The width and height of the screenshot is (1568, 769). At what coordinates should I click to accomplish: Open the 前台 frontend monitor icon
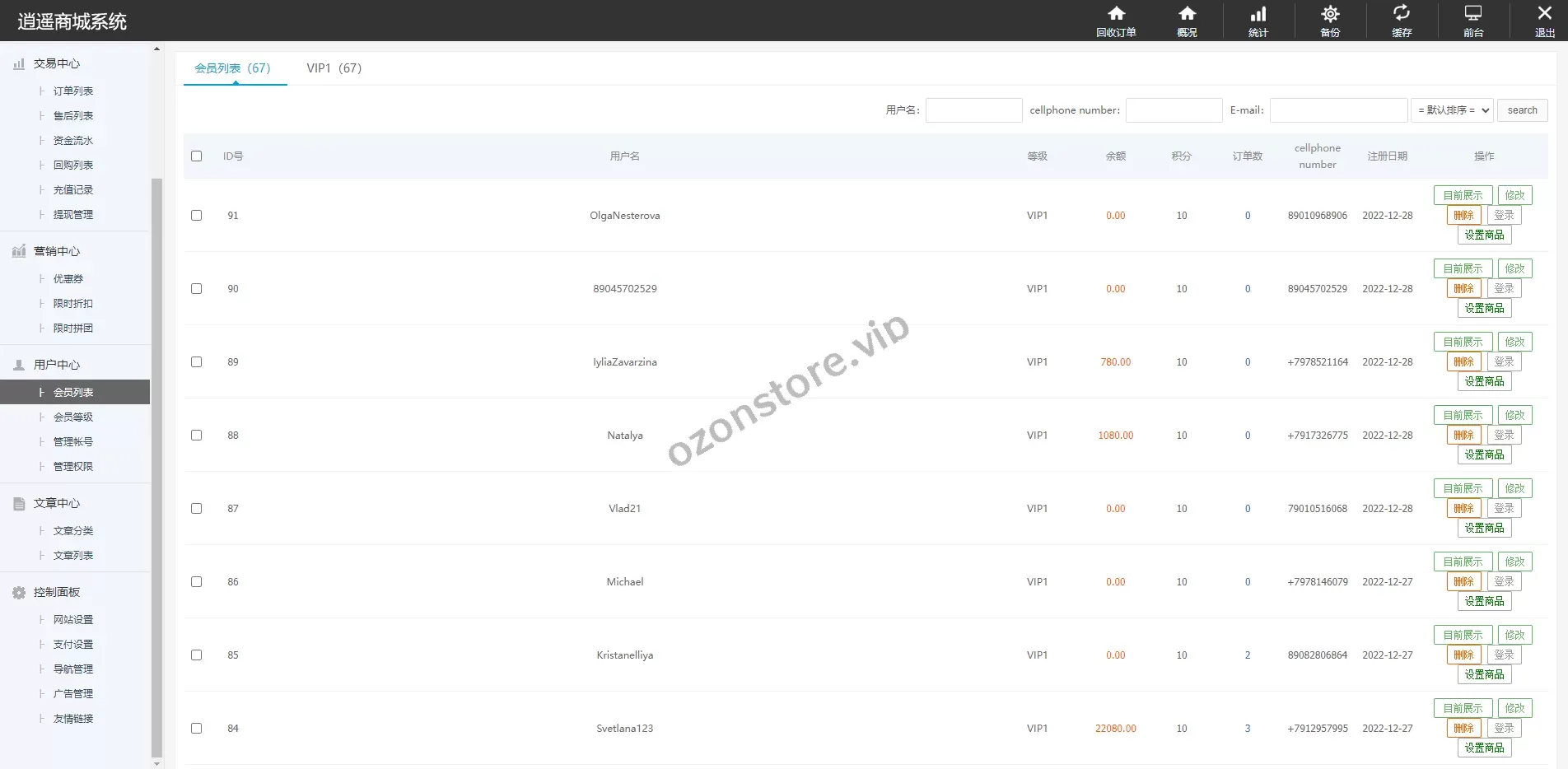1473,14
